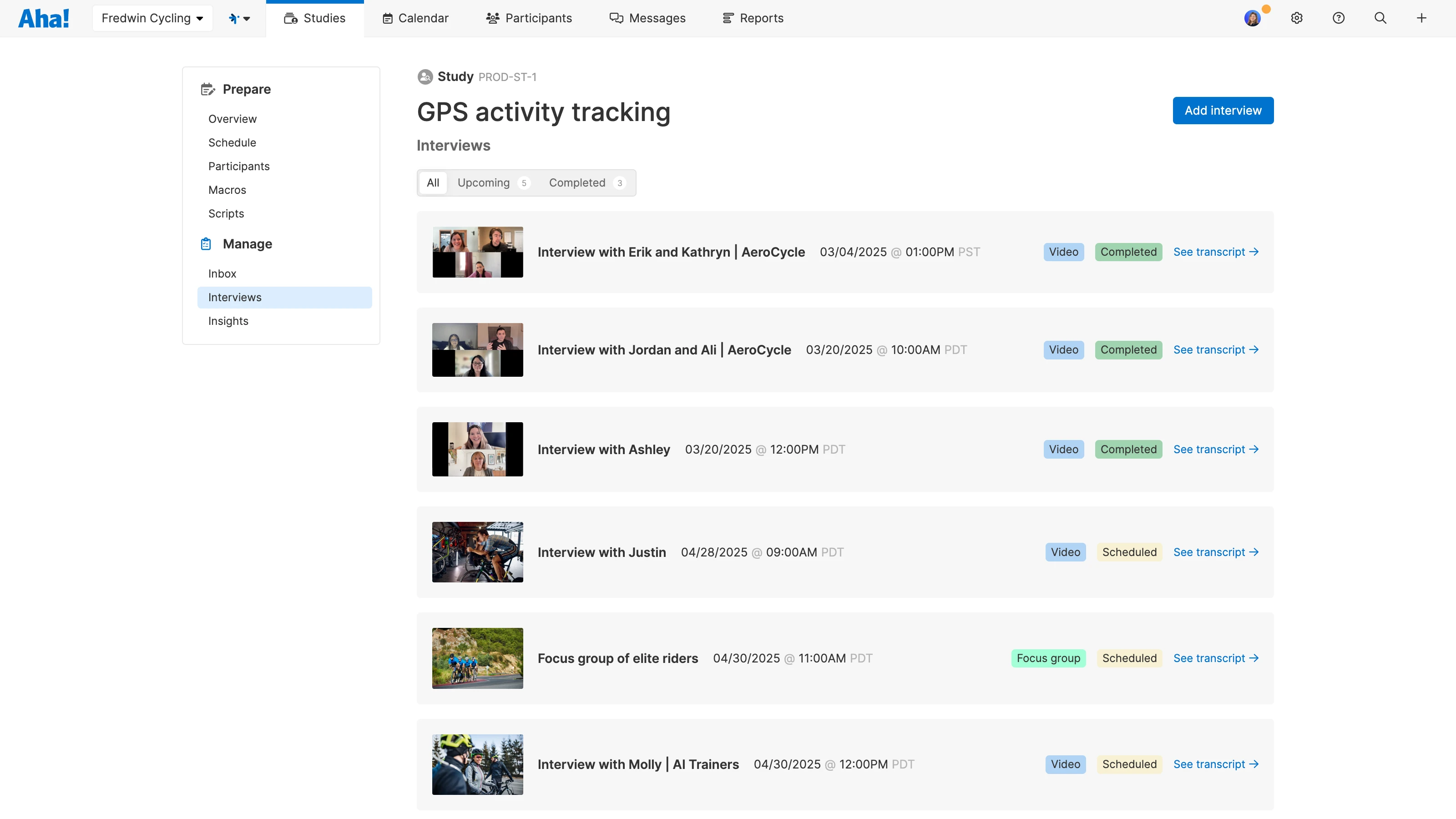Go to the Reports tab
Viewport: 1456px width, 819px height.
753,18
